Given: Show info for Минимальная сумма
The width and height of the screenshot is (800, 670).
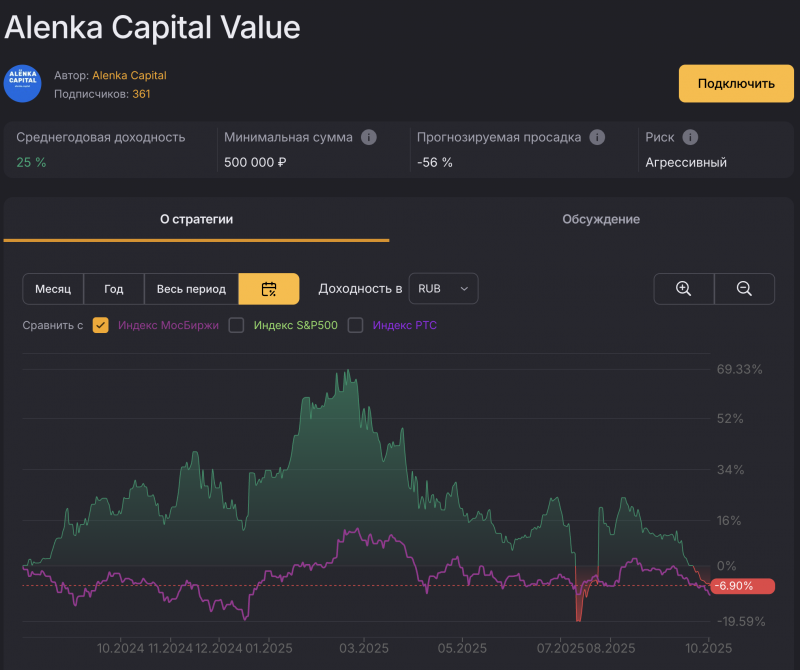Looking at the screenshot, I should [x=369, y=137].
